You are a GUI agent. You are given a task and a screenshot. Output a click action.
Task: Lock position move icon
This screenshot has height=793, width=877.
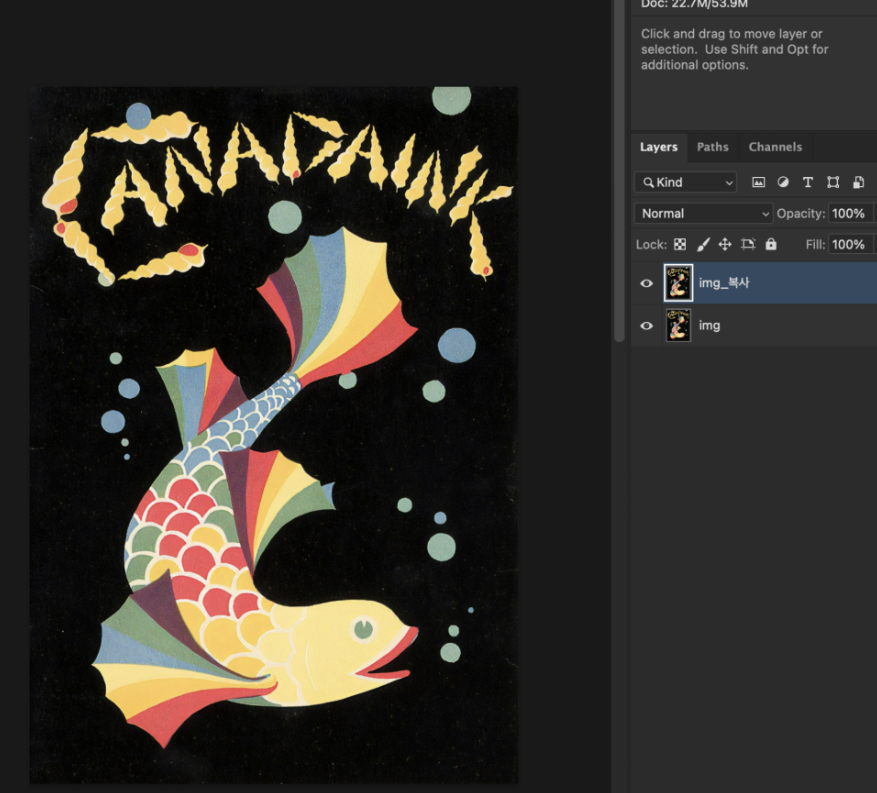[725, 244]
